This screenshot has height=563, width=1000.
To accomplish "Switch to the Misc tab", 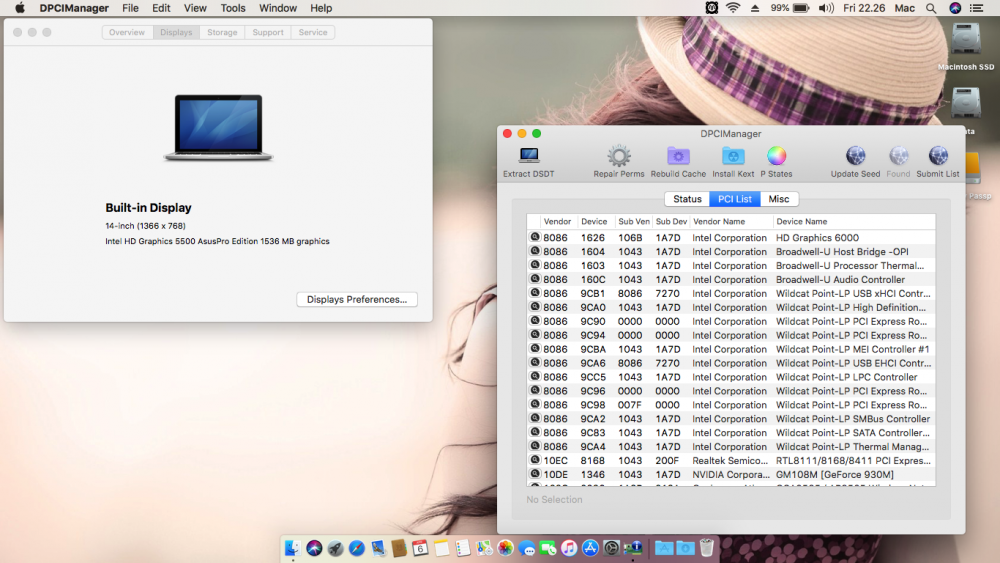I will (779, 199).
